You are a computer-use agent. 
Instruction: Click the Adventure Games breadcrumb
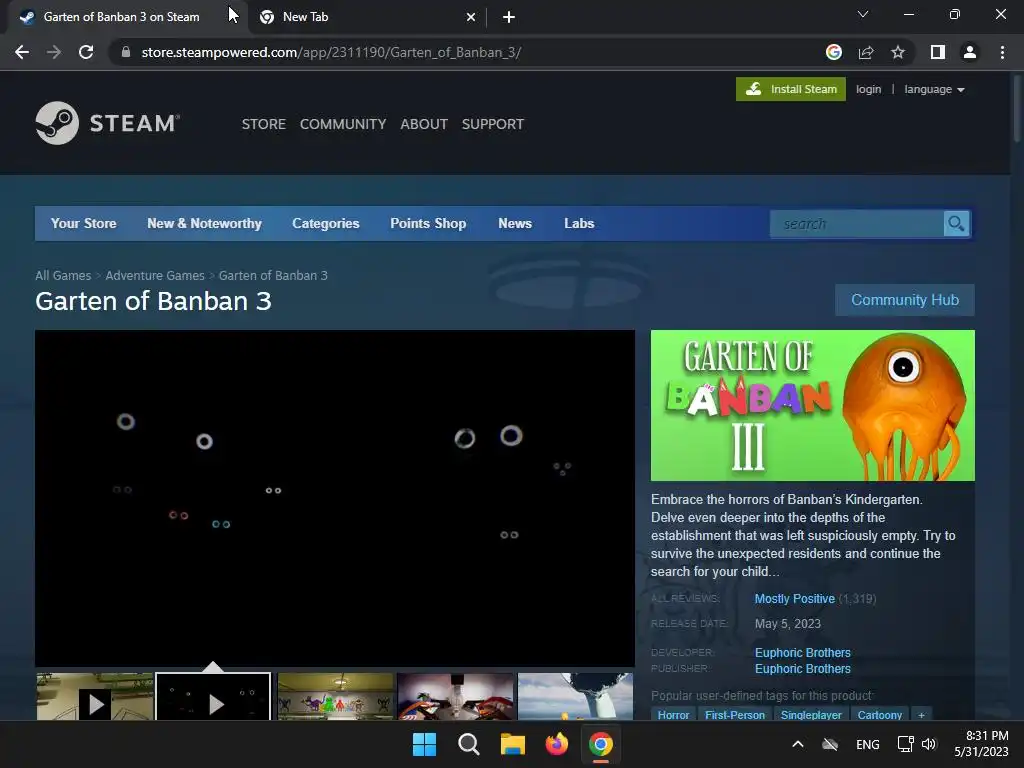tap(155, 276)
